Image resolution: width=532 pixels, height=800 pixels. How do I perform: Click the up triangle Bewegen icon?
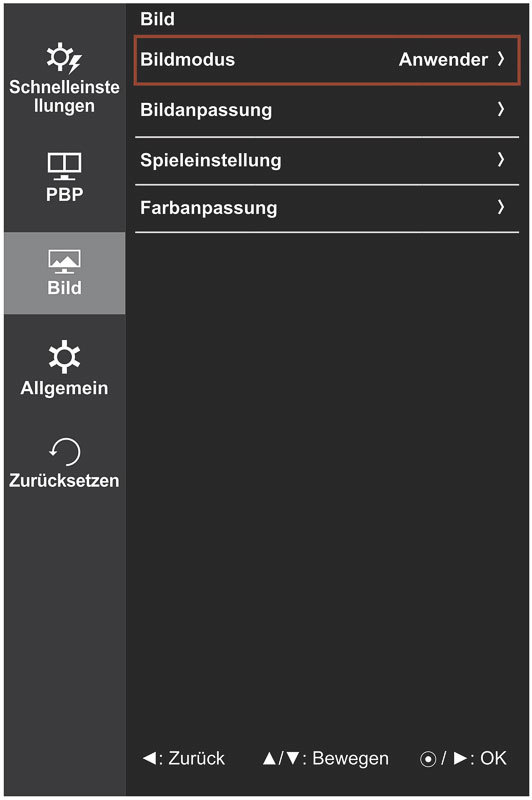tap(269, 758)
